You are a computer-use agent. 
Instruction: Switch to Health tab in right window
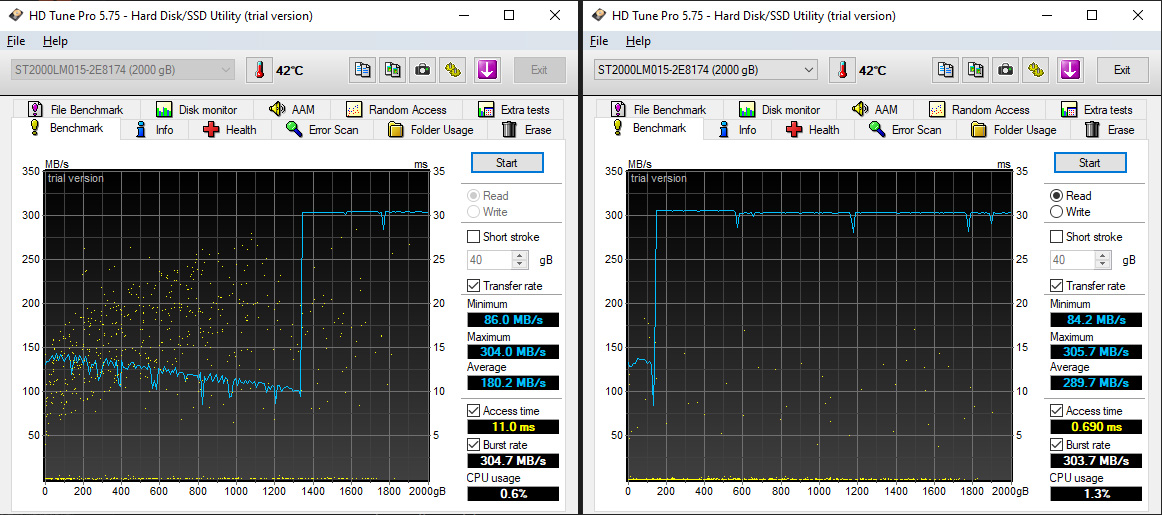pyautogui.click(x=813, y=130)
